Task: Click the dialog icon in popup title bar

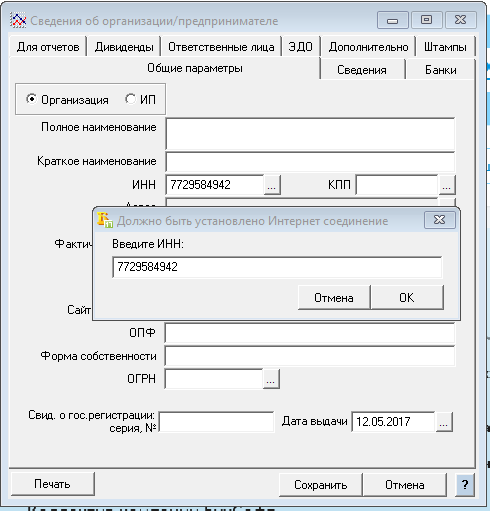Action: coord(105,220)
